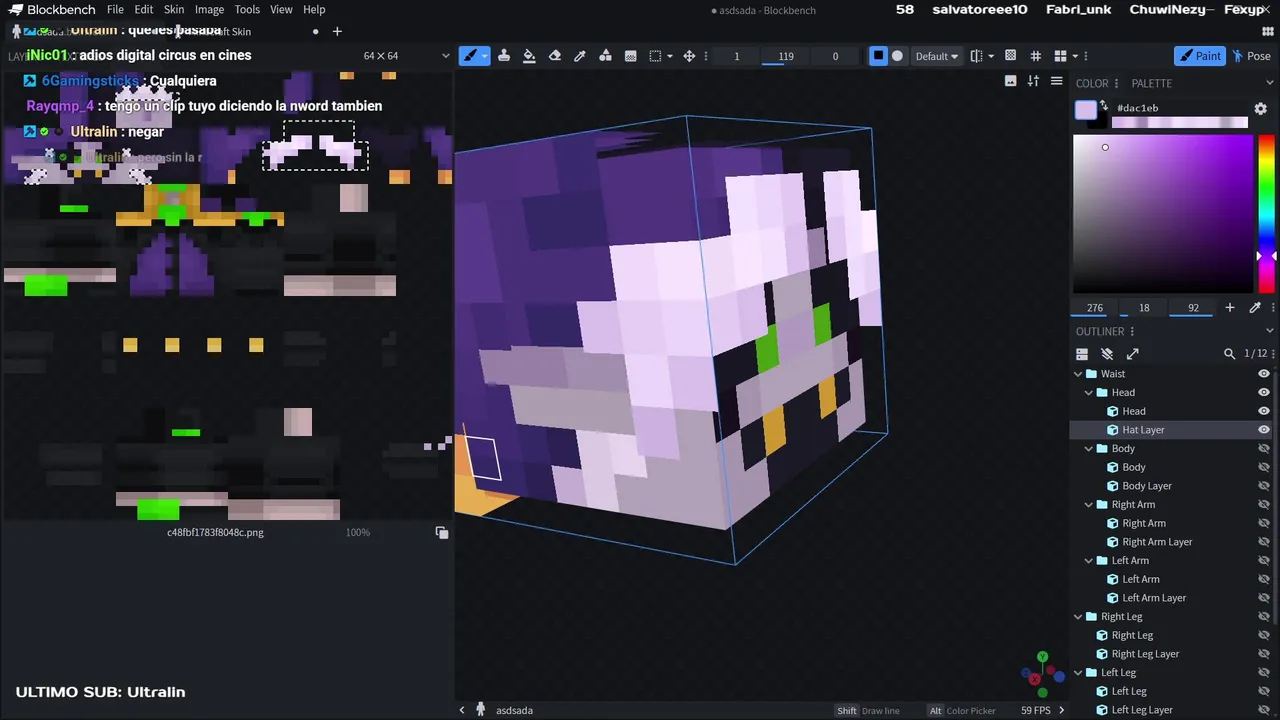
Task: Select the Paint Brush tool
Action: 469,56
